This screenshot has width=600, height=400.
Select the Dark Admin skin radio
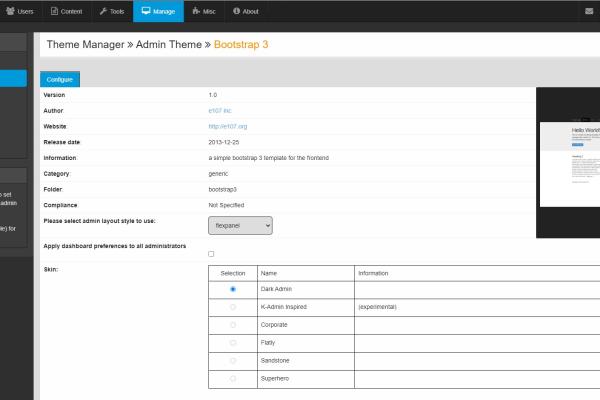pyautogui.click(x=233, y=289)
